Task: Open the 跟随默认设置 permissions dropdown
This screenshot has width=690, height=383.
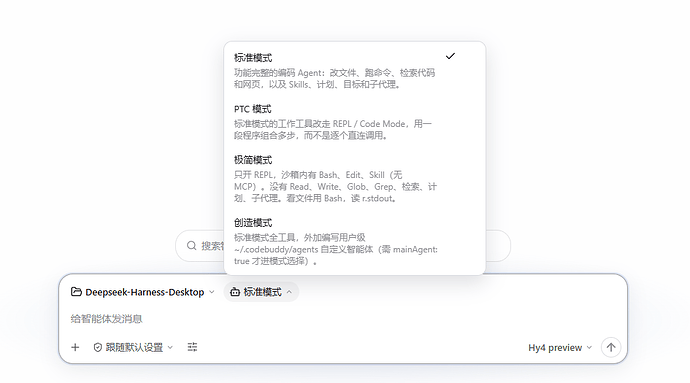Action: [x=133, y=347]
